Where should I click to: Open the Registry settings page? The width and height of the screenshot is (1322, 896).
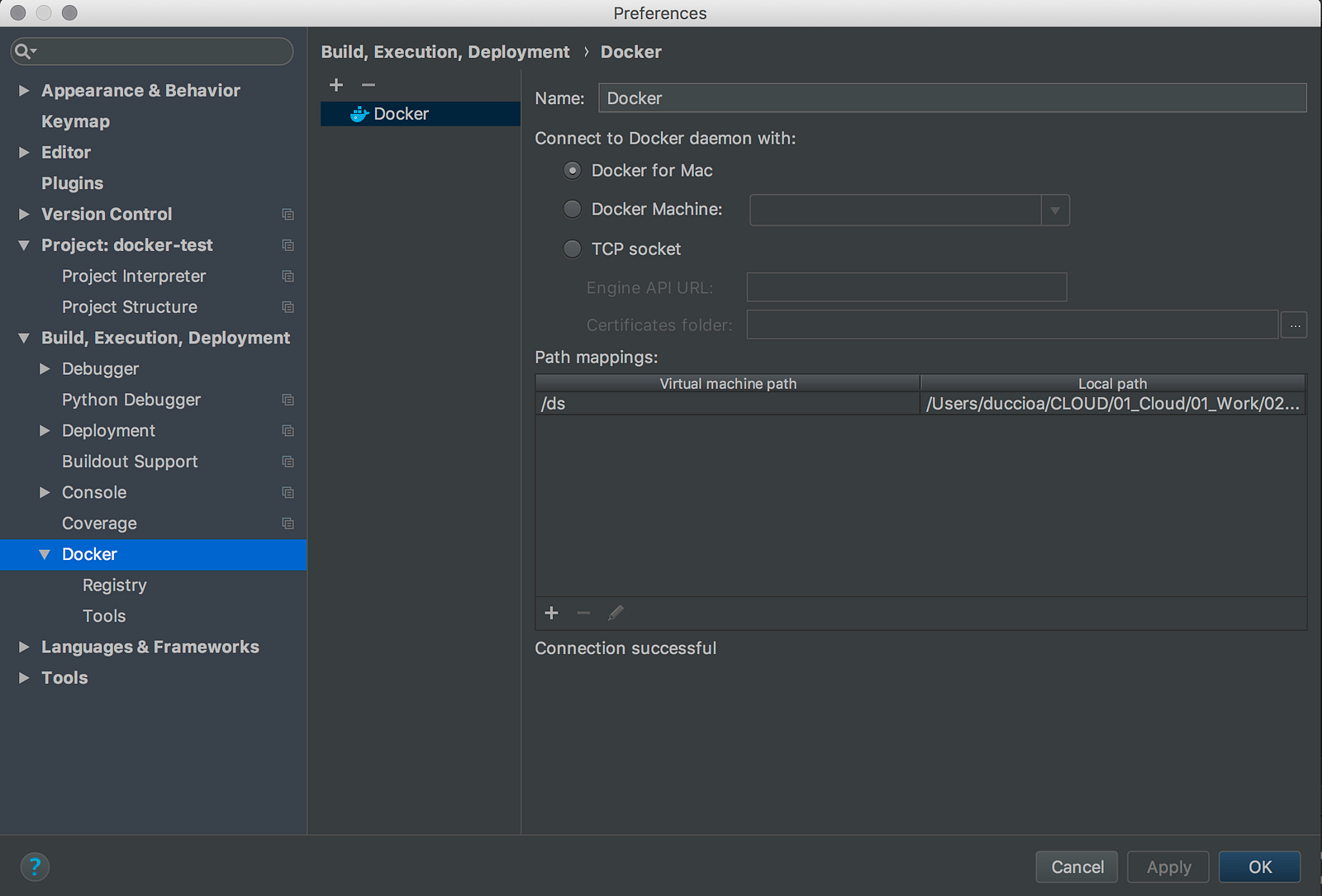pos(115,585)
